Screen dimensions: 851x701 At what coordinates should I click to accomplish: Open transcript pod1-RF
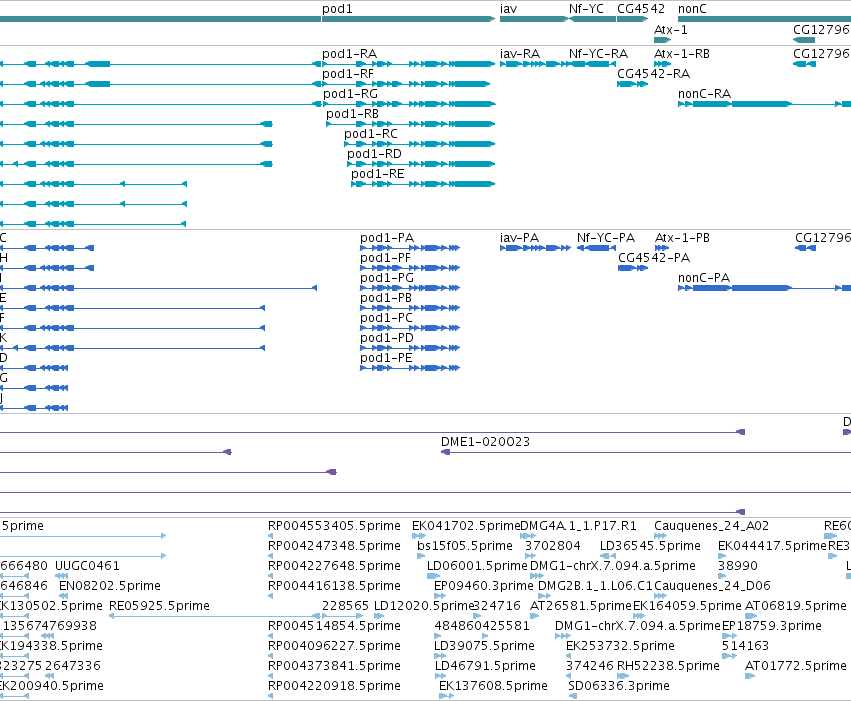[348, 74]
